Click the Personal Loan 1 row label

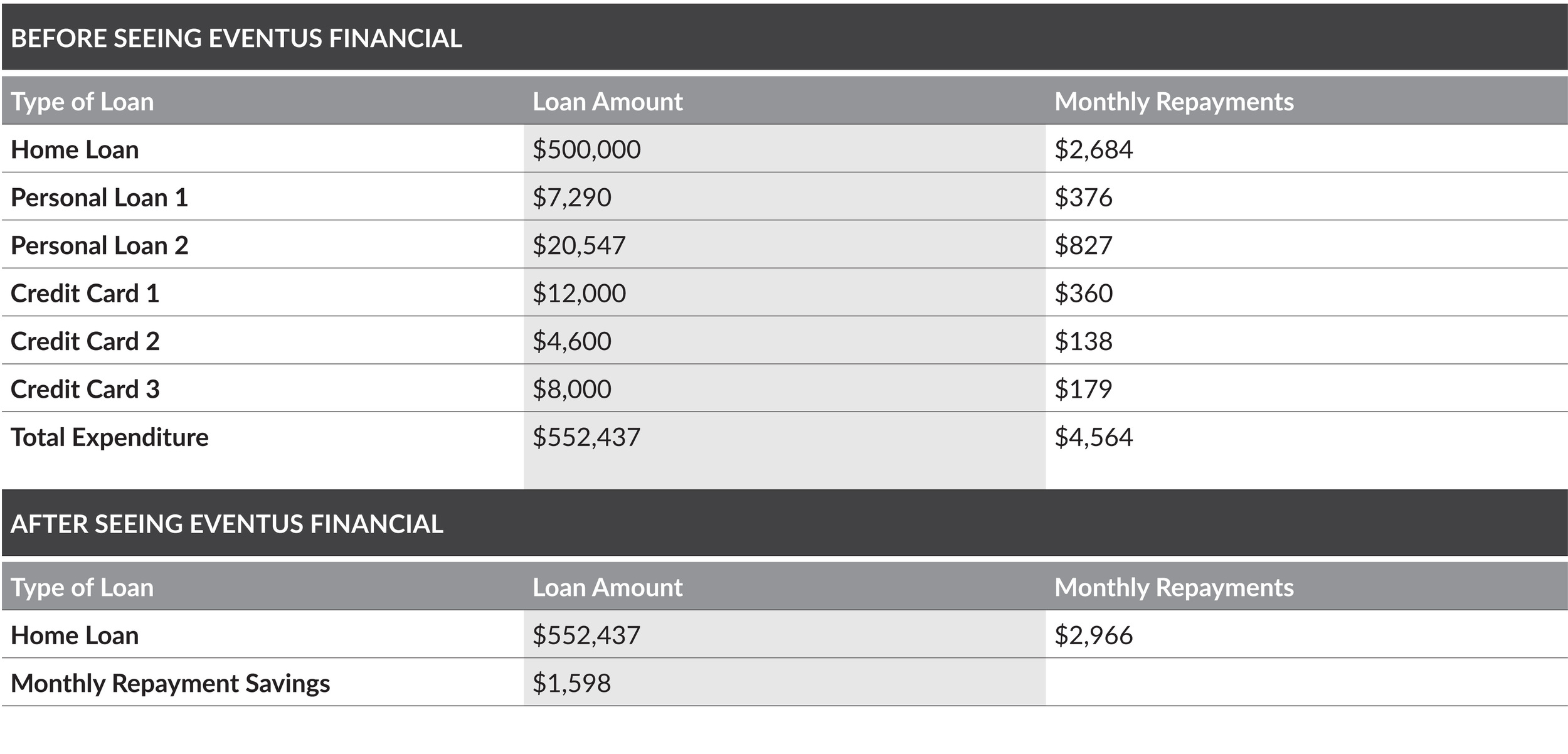pyautogui.click(x=99, y=198)
